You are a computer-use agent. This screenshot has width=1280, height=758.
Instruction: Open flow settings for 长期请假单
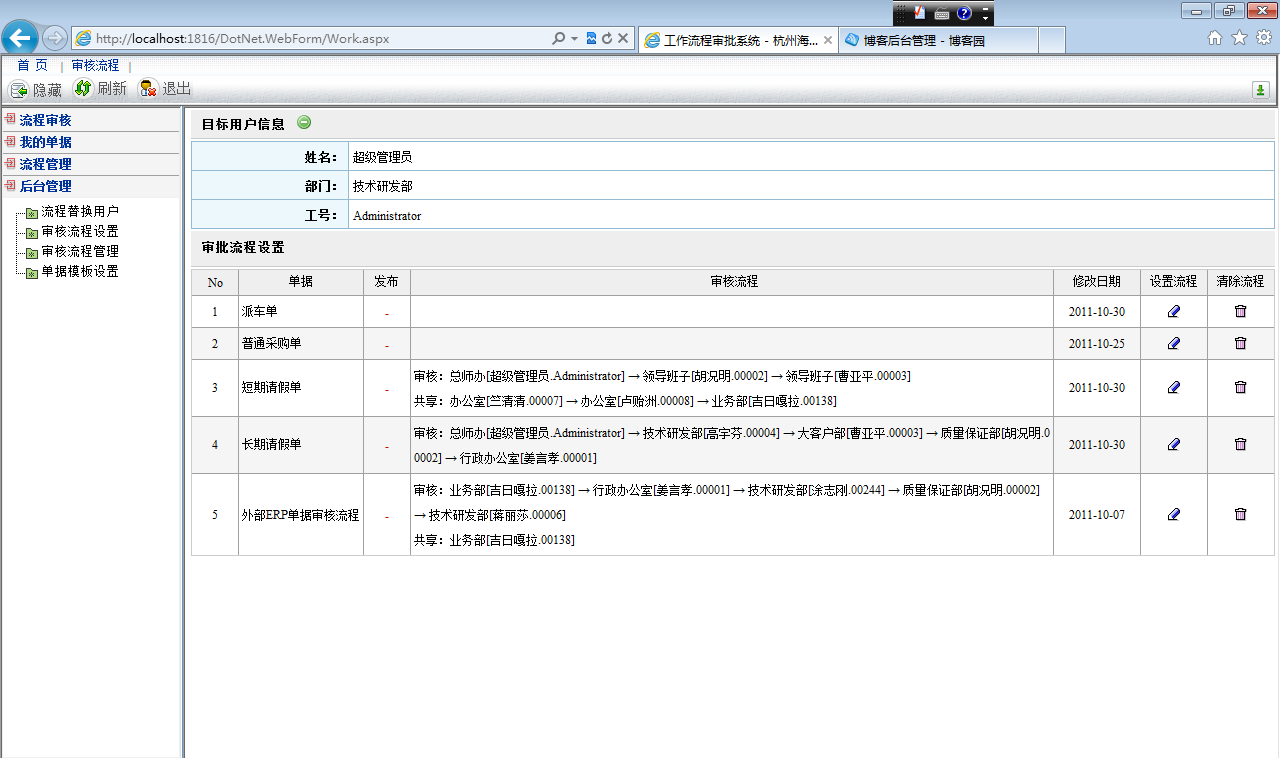point(1174,444)
